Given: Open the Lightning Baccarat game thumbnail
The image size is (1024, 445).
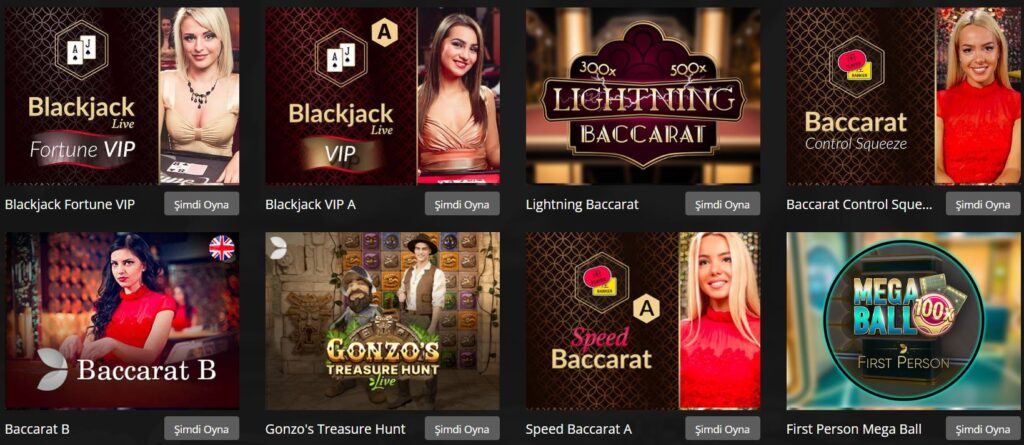Looking at the screenshot, I should coord(643,96).
